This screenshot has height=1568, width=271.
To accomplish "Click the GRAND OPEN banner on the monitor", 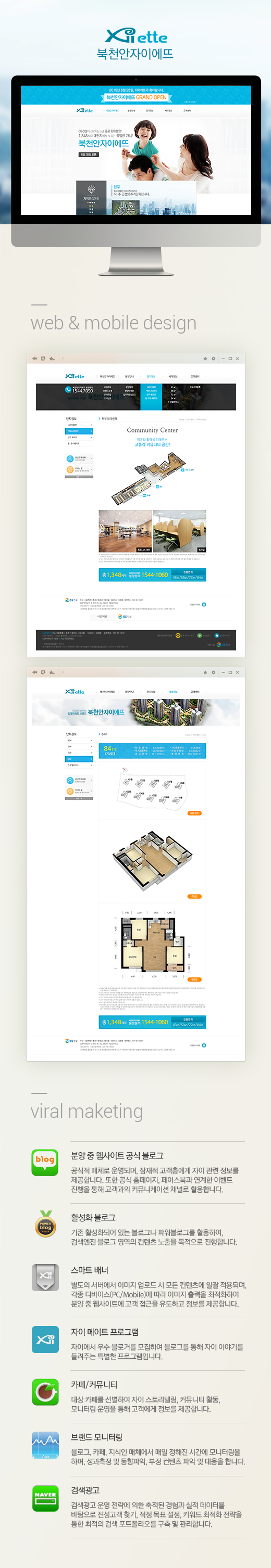I will click(x=136, y=97).
